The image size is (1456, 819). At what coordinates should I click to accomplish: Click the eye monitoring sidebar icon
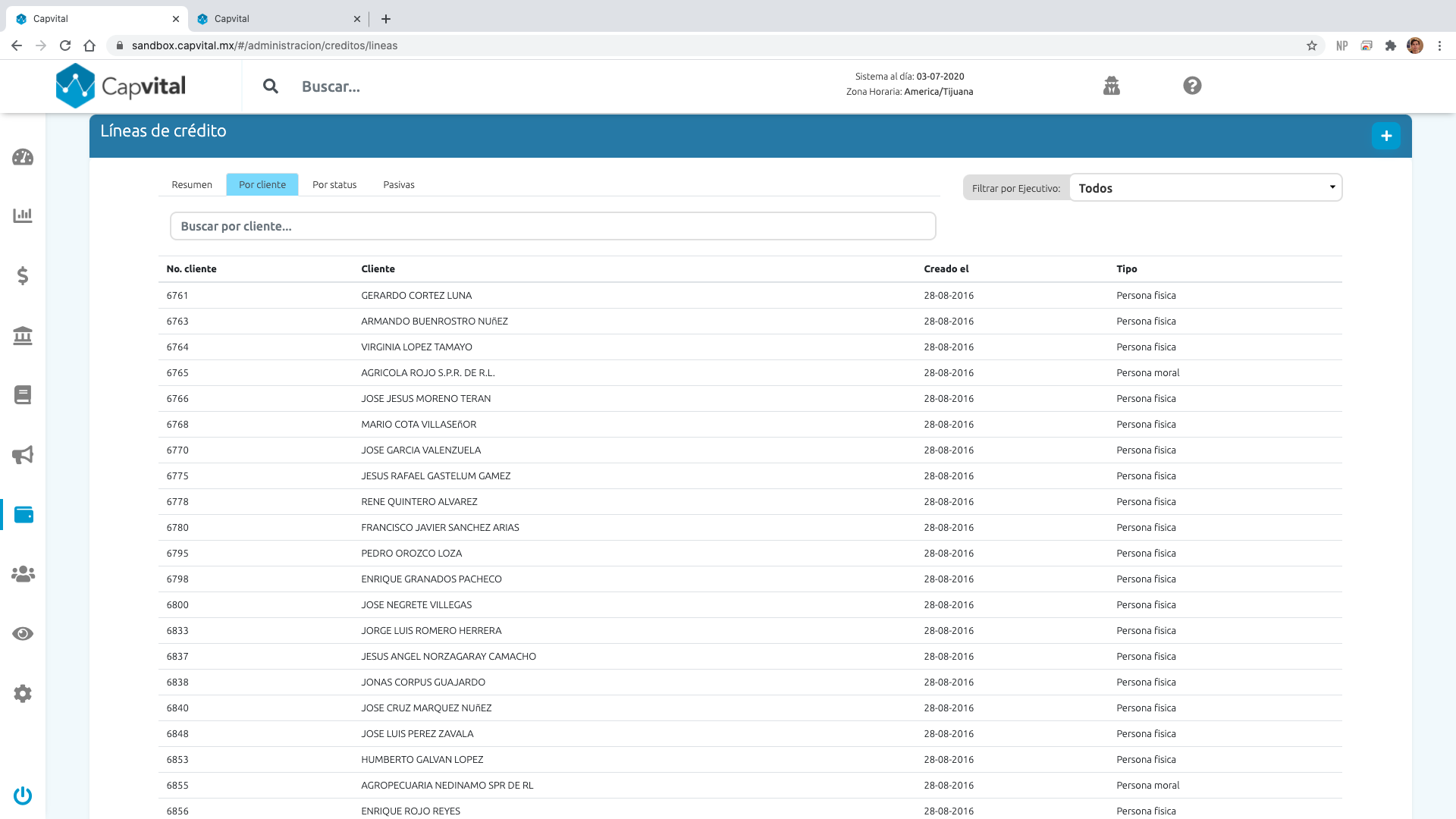(x=23, y=634)
